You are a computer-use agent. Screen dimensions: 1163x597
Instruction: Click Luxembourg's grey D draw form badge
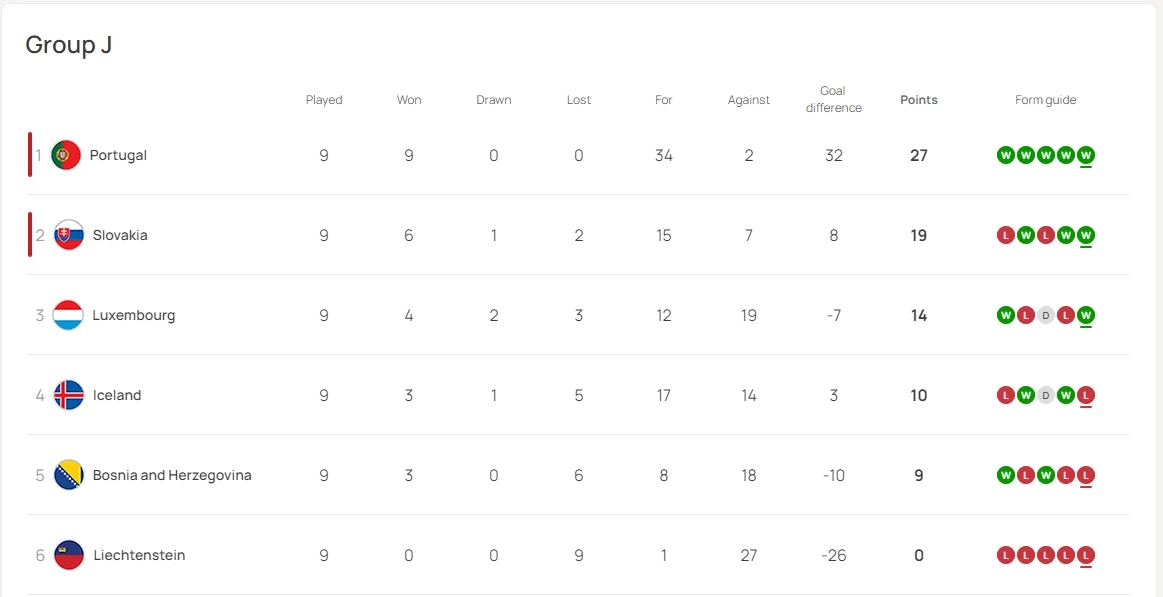[1046, 315]
